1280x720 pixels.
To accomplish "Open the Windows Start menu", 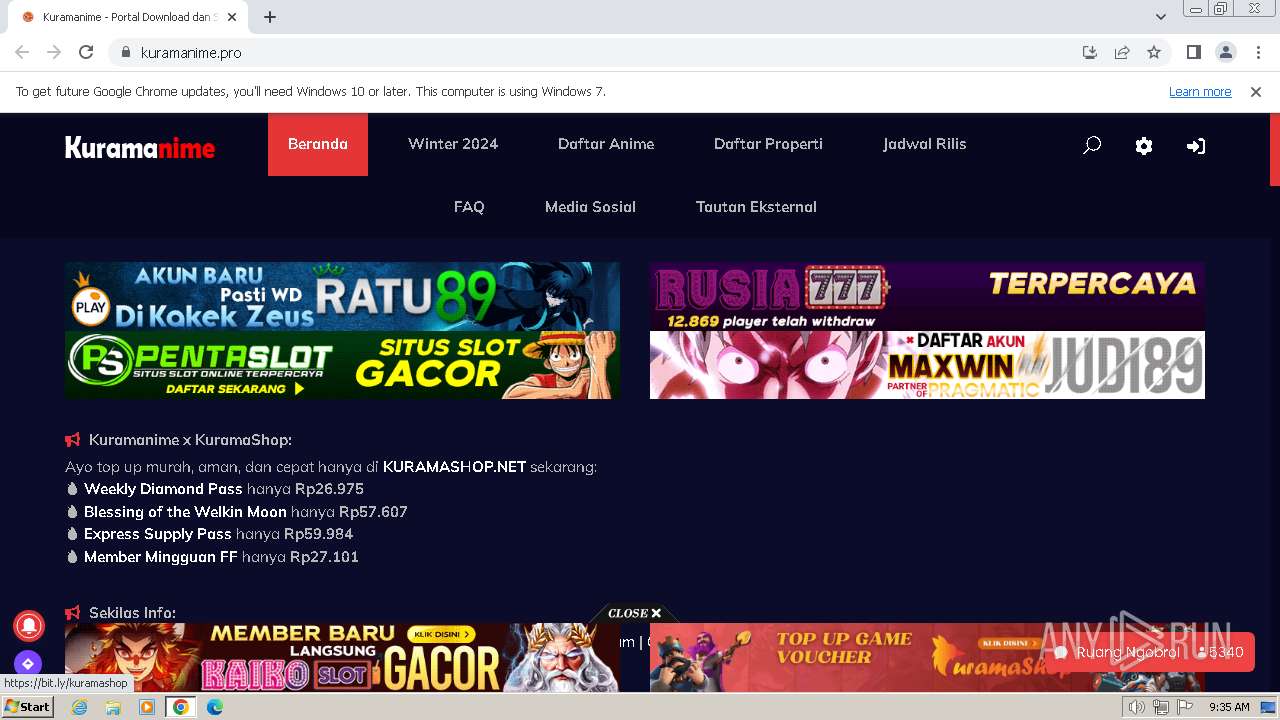I will (x=27, y=707).
